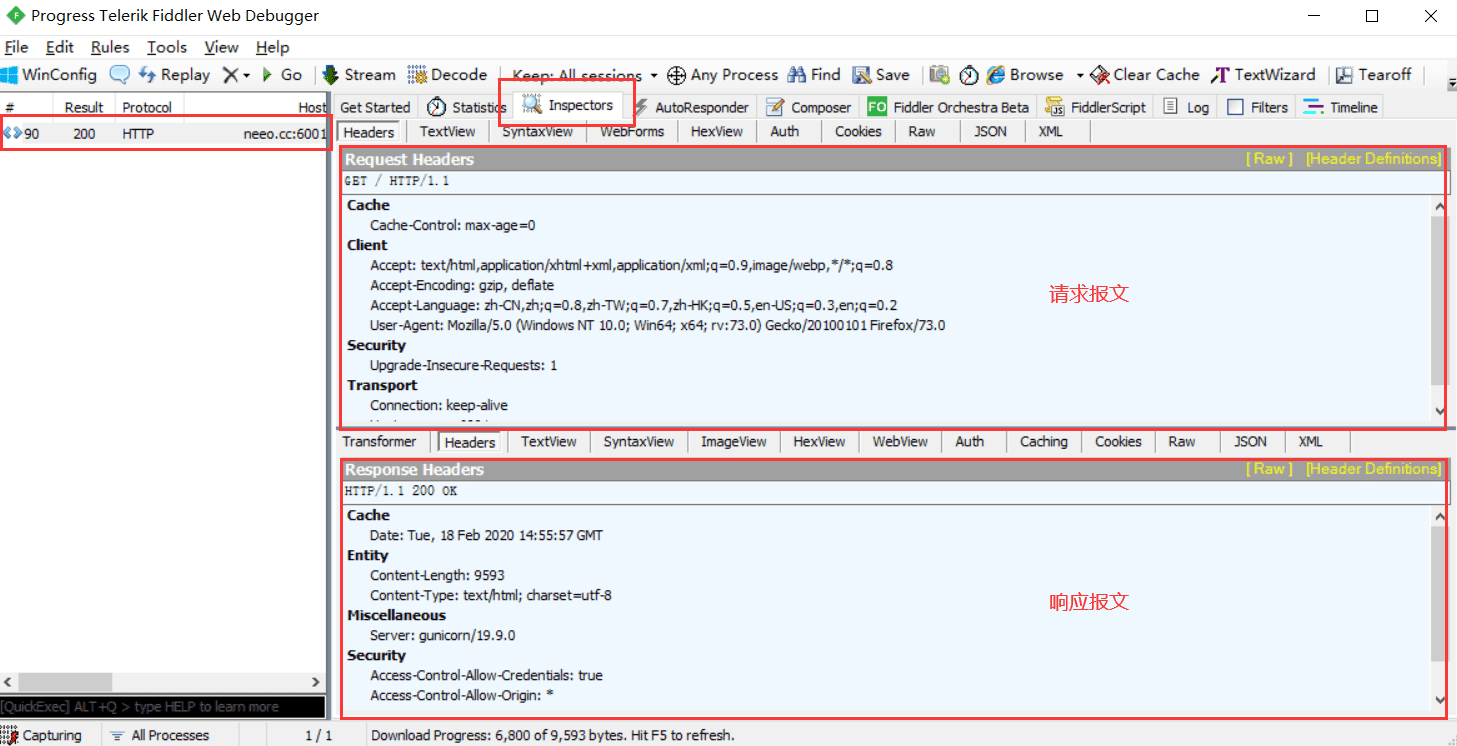Viewport: 1457px width, 746px height.
Task: Click All Processes filter in status bar
Action: click(159, 735)
